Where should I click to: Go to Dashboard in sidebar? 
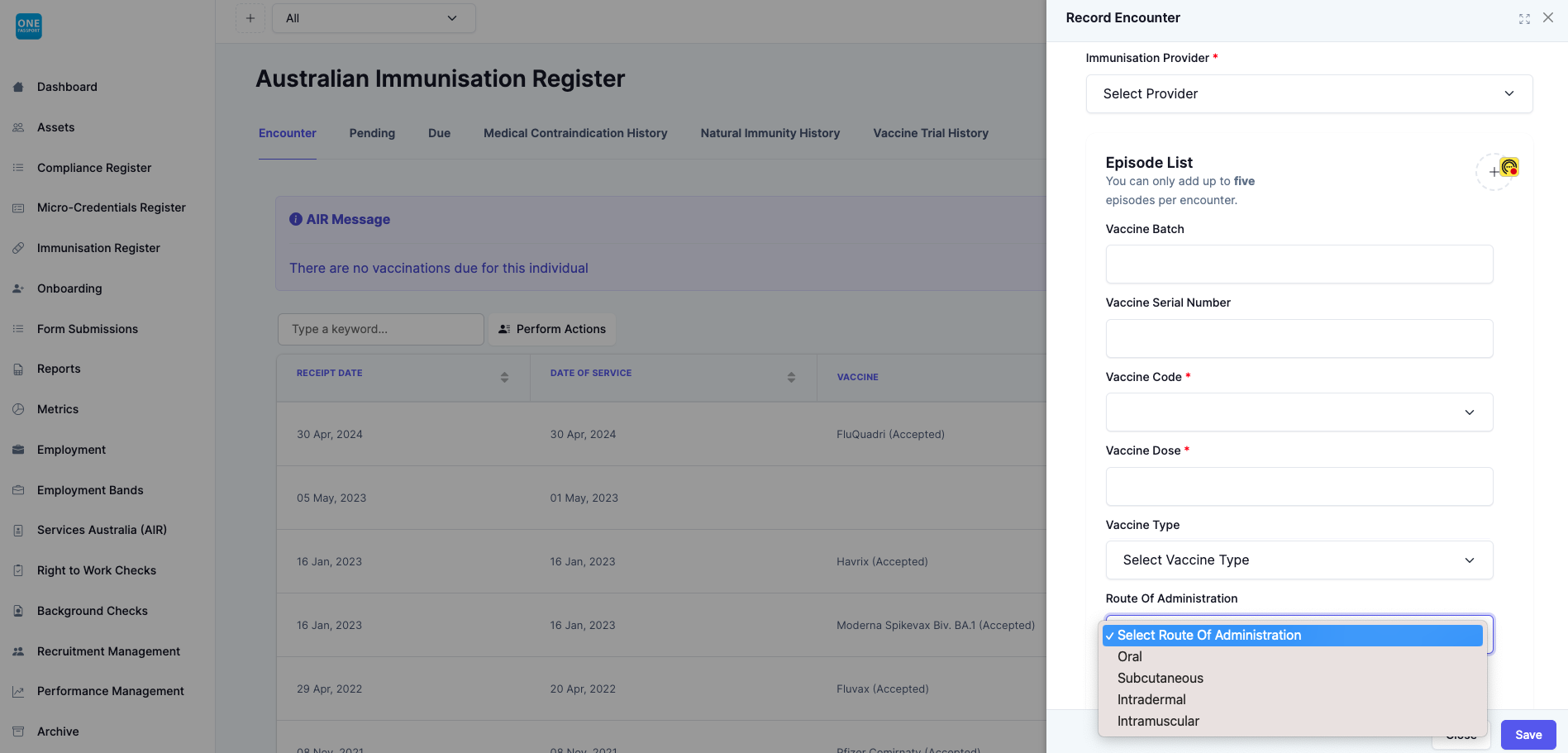pos(67,87)
